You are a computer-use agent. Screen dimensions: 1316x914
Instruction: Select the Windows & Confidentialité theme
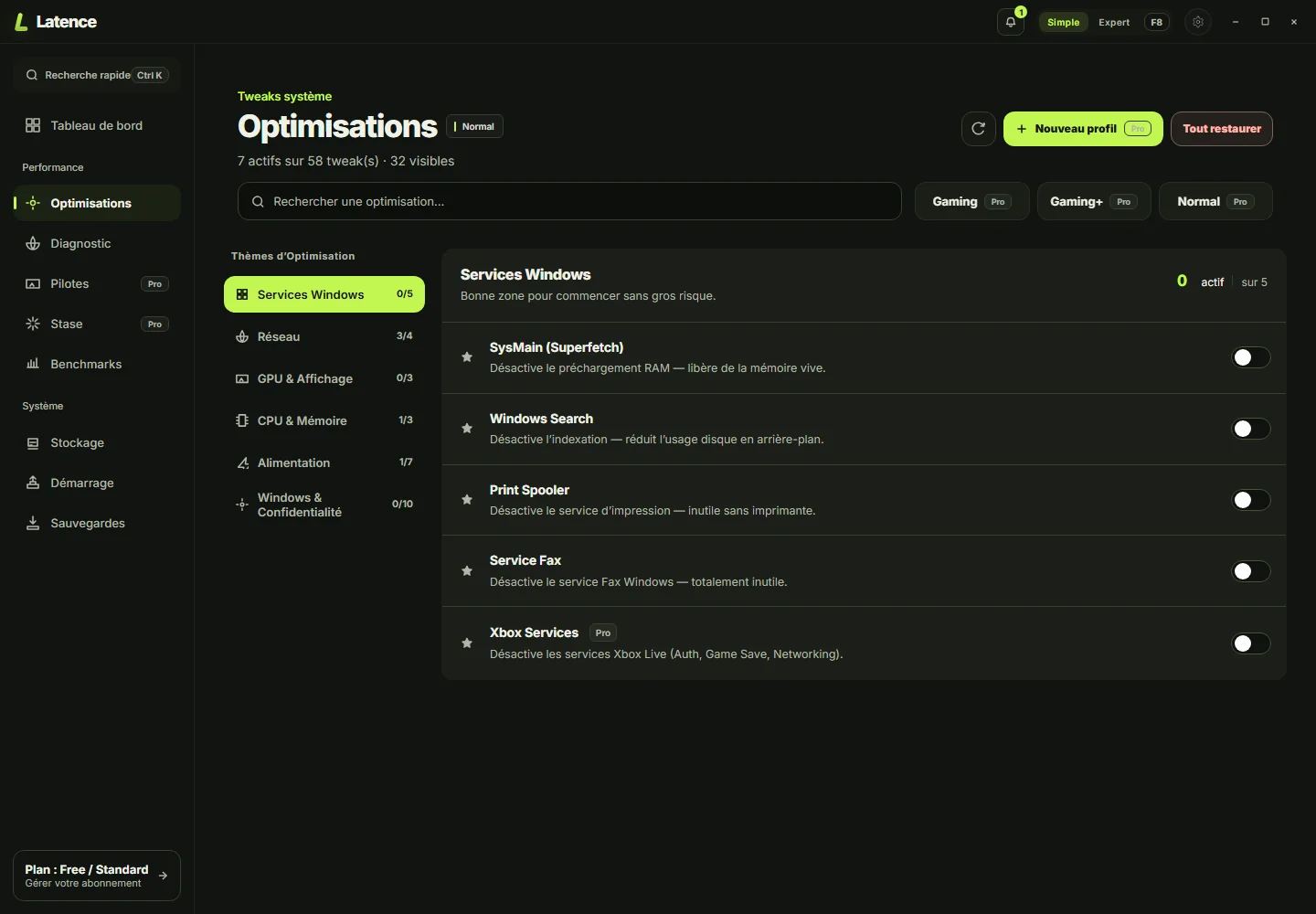[x=324, y=505]
